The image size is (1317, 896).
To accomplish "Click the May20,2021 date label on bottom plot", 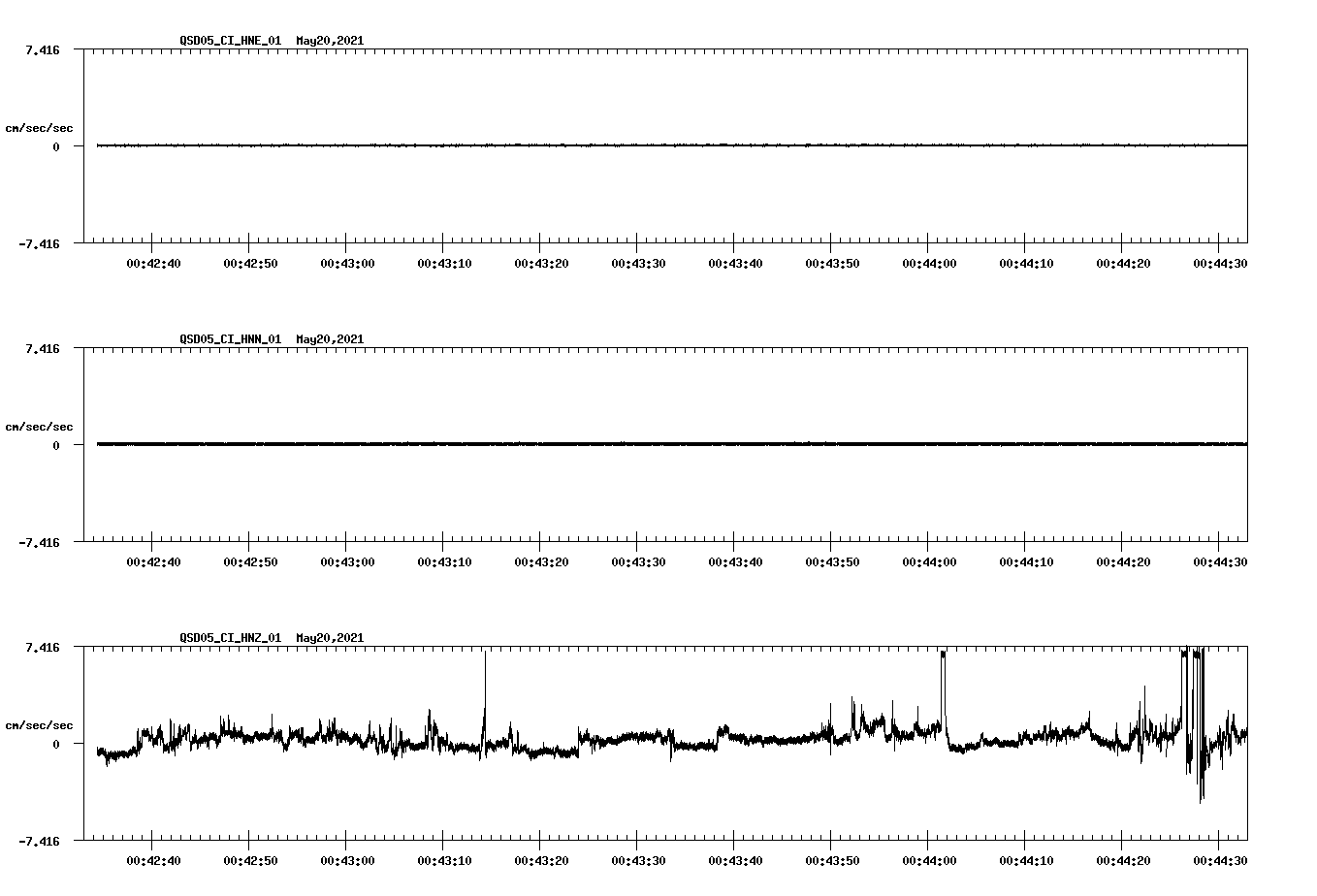I will click(329, 638).
